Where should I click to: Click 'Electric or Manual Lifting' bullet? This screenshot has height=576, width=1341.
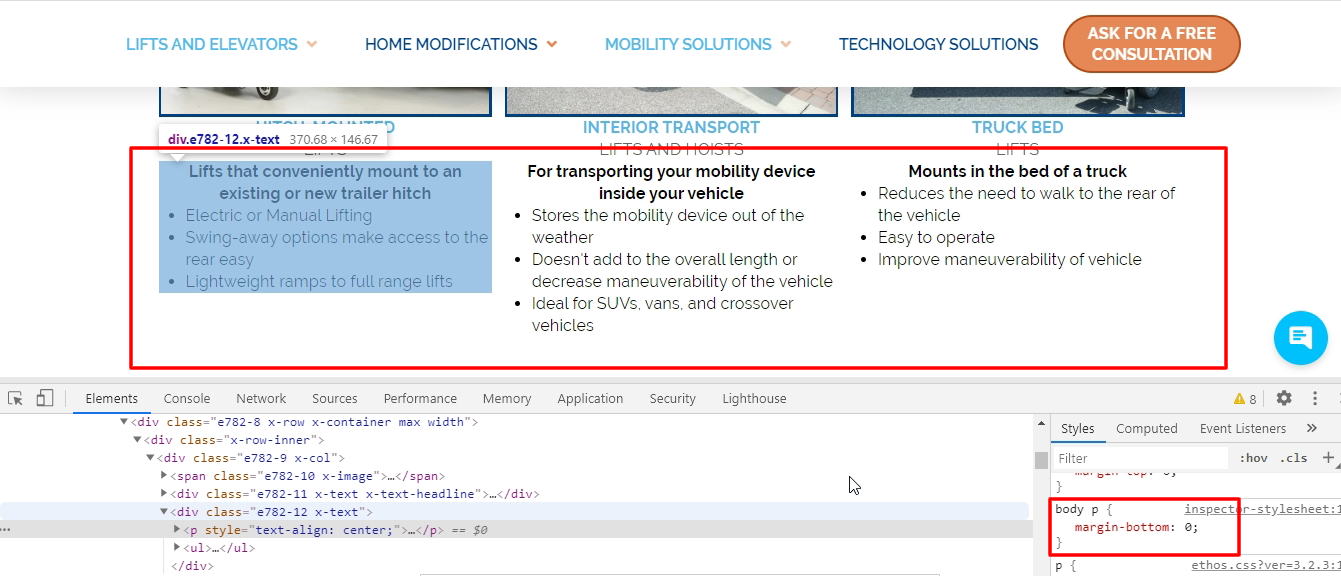pos(278,215)
